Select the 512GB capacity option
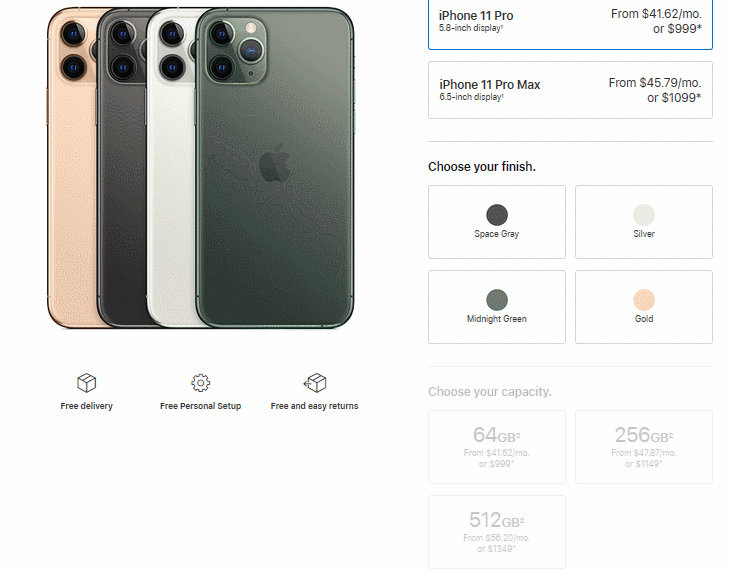This screenshot has height=570, width=731. coord(497,532)
